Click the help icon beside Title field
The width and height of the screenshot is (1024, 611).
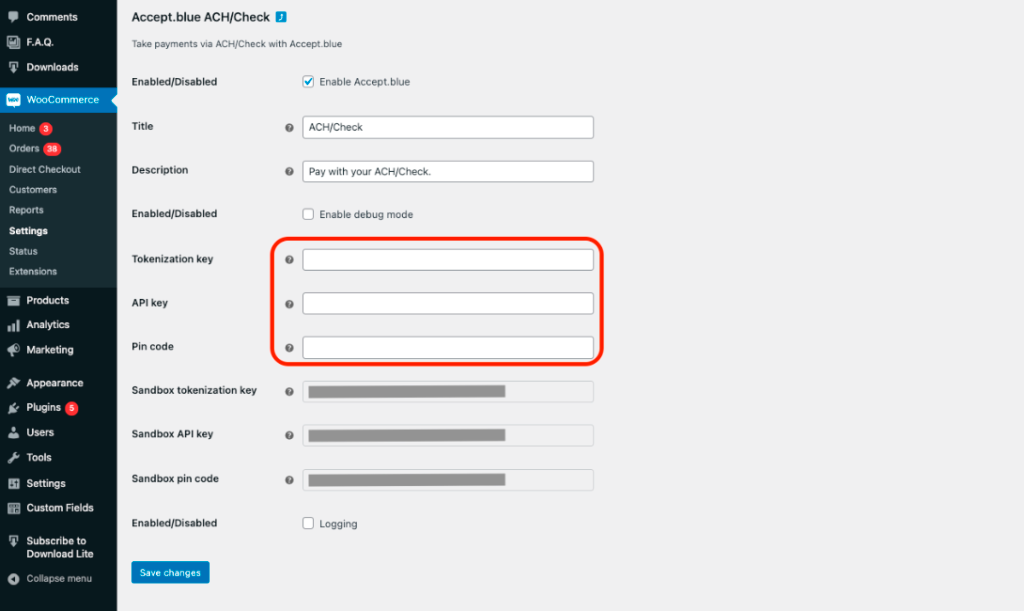pyautogui.click(x=289, y=128)
